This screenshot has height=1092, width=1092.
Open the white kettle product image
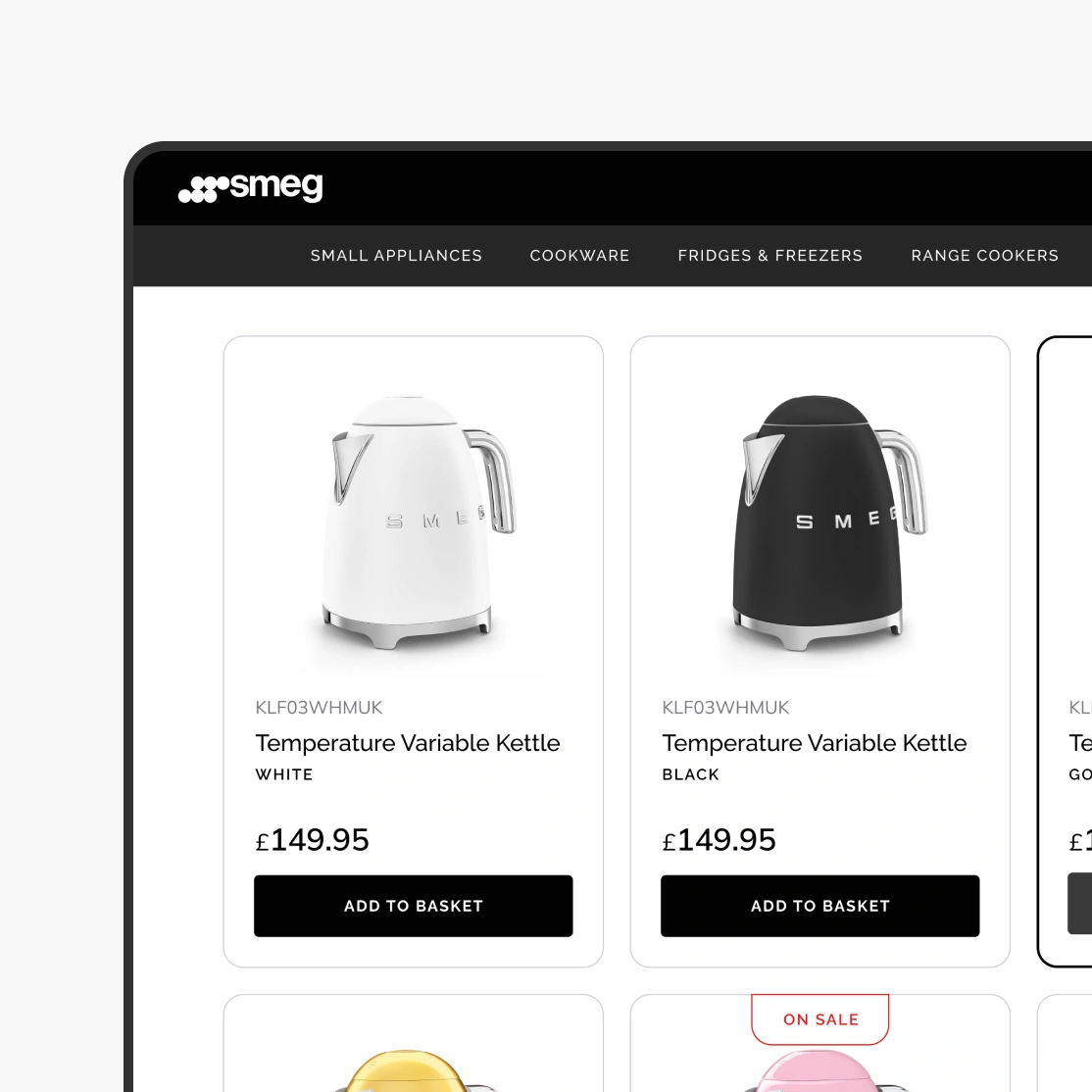(416, 522)
